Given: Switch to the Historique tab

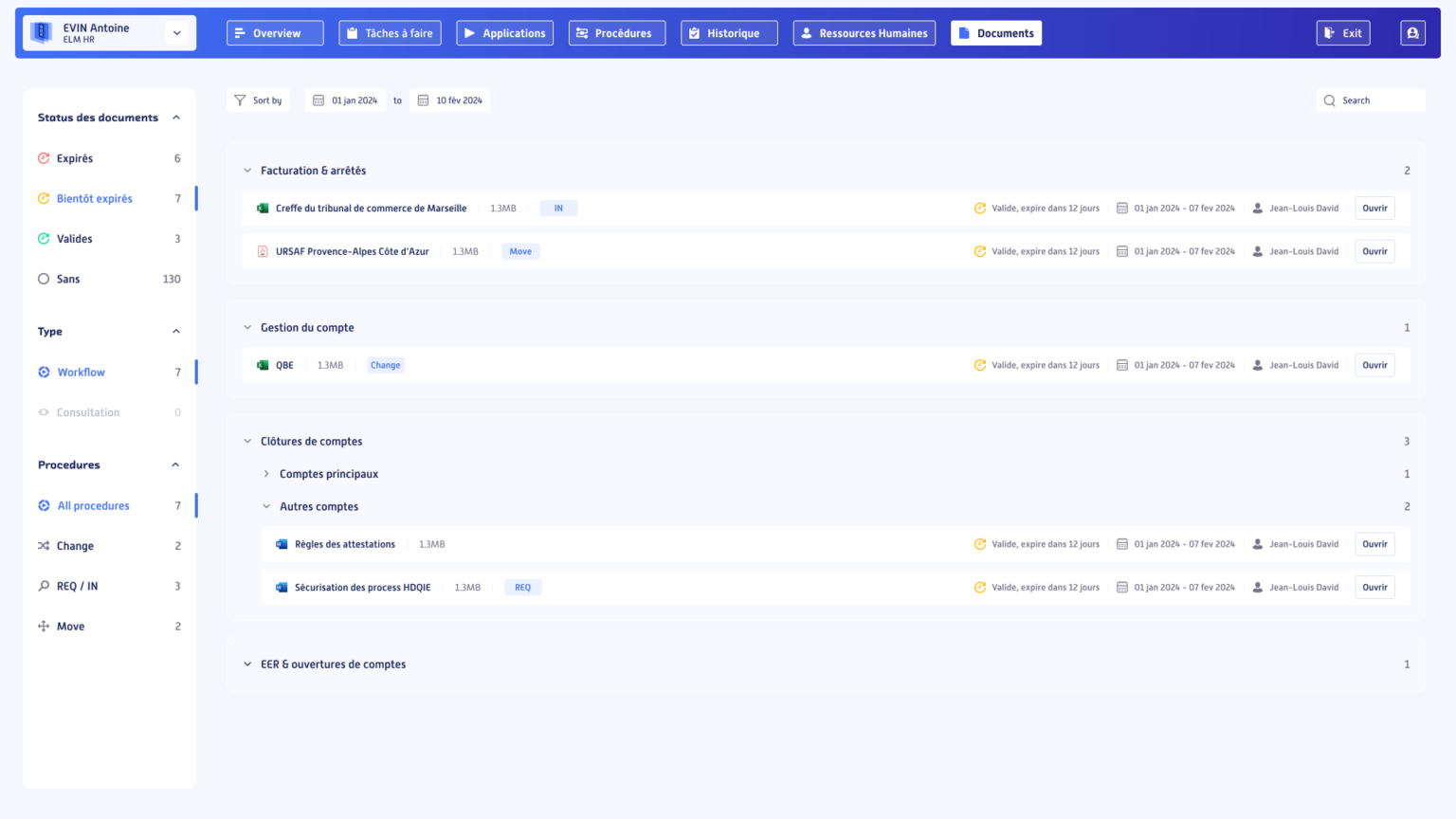Looking at the screenshot, I should point(729,32).
